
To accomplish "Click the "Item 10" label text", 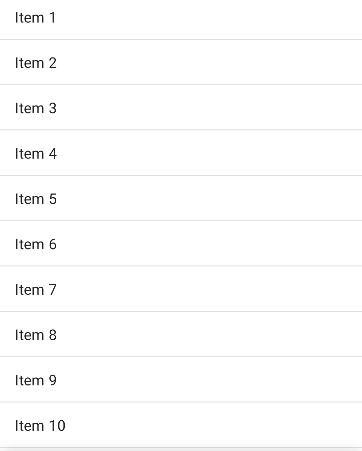I will [x=40, y=426].
